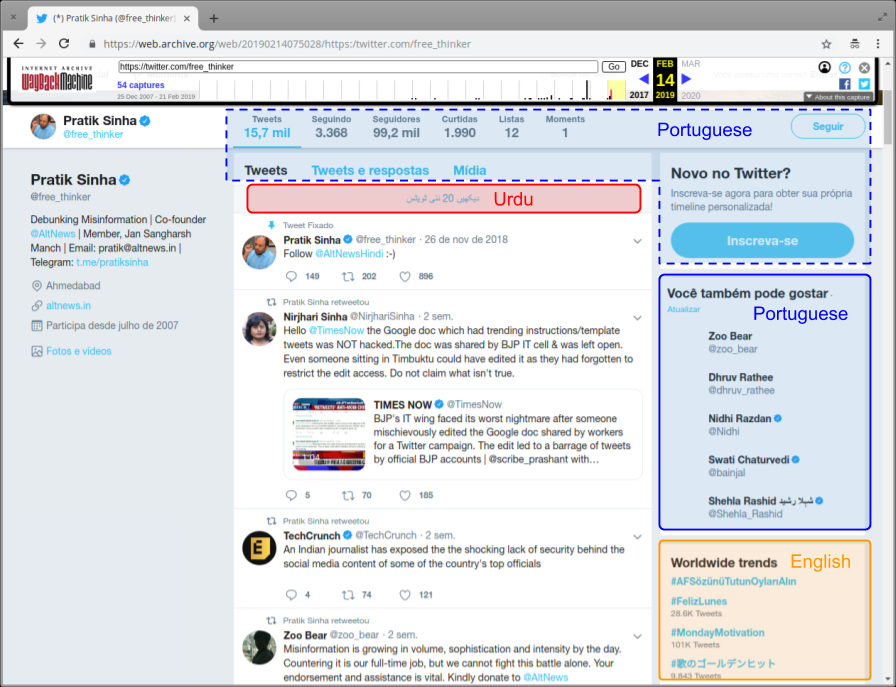Open t.me/pratiksinha Telegram link
This screenshot has height=687, width=896.
pyautogui.click(x=113, y=262)
